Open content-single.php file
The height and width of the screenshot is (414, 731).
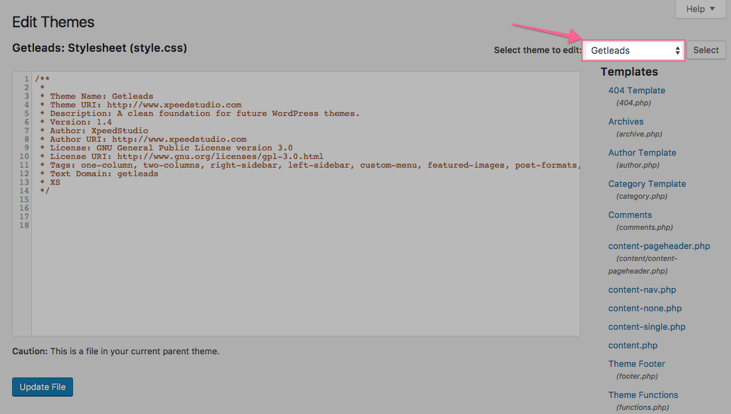click(647, 327)
